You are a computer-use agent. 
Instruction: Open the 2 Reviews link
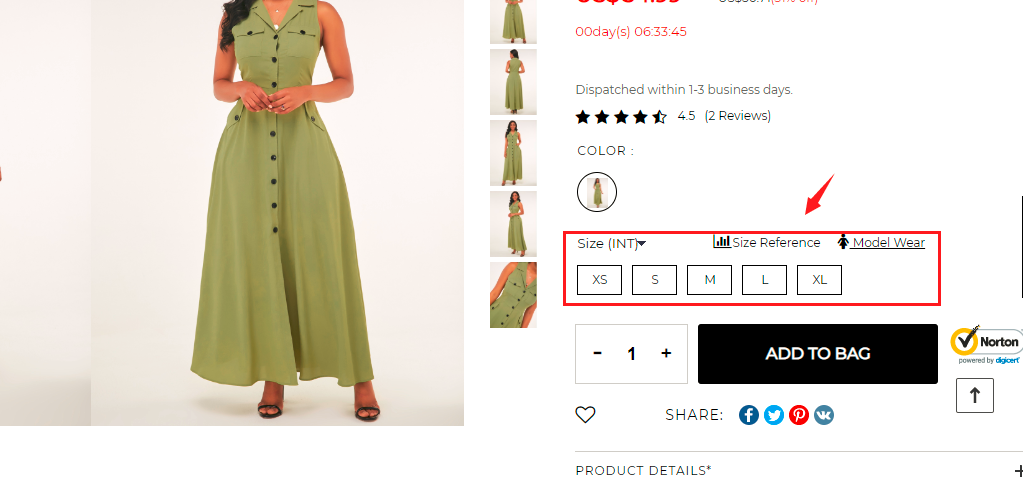point(738,116)
